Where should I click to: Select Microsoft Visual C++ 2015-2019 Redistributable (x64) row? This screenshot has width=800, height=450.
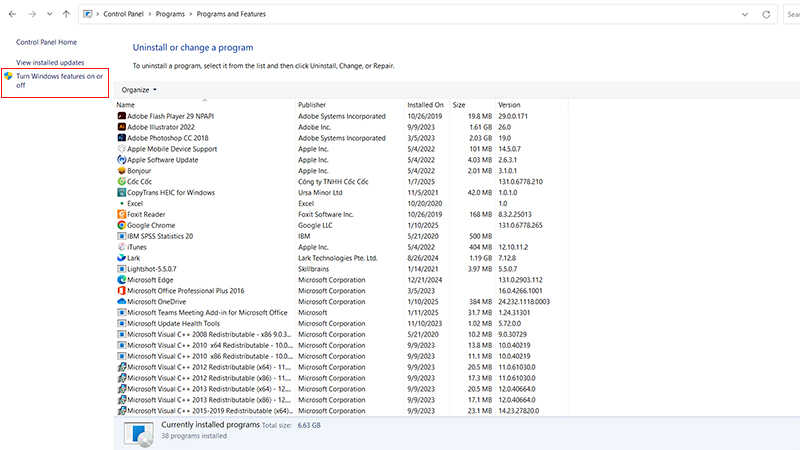coord(340,411)
